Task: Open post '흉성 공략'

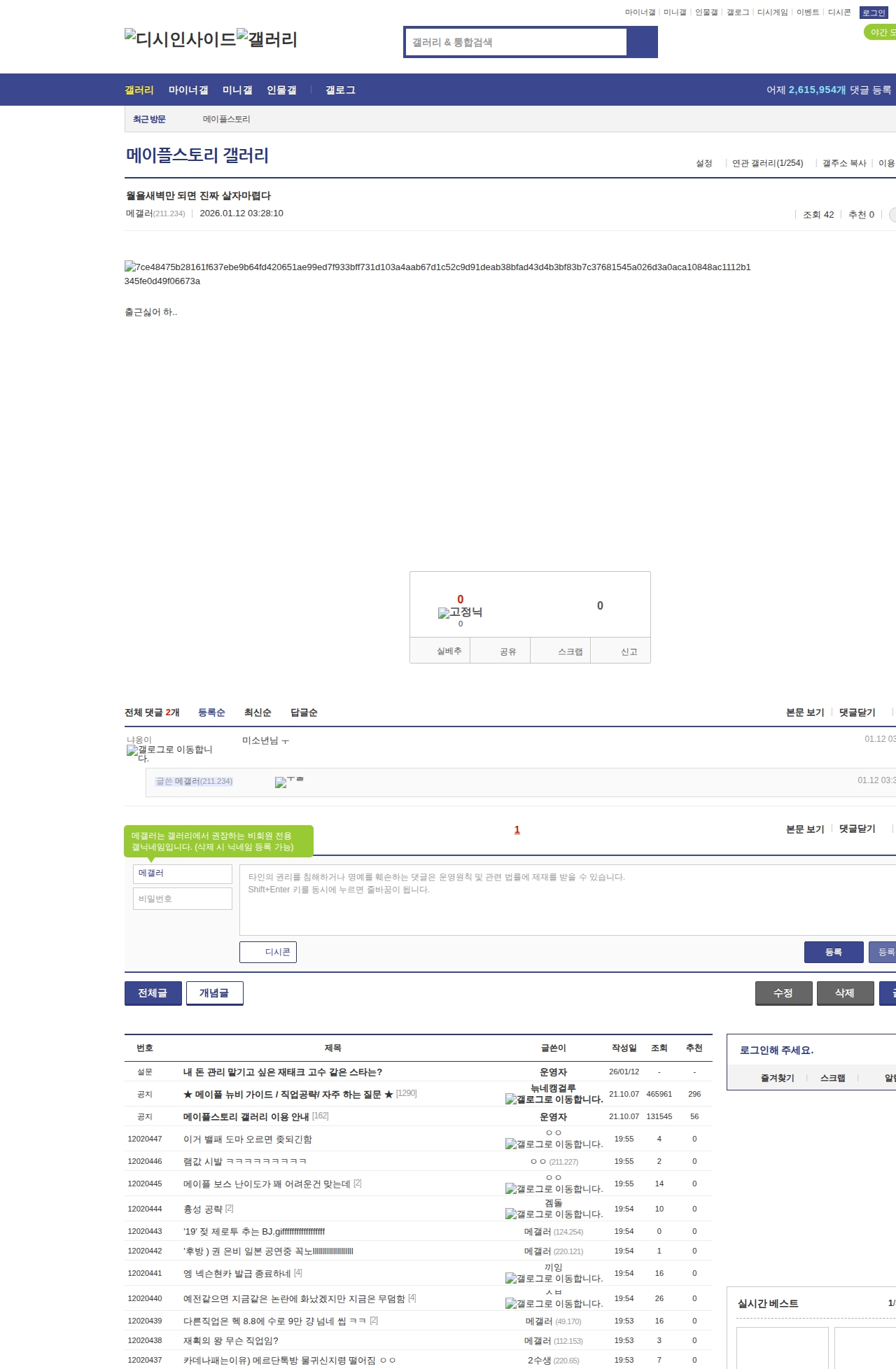Action: pyautogui.click(x=203, y=1209)
